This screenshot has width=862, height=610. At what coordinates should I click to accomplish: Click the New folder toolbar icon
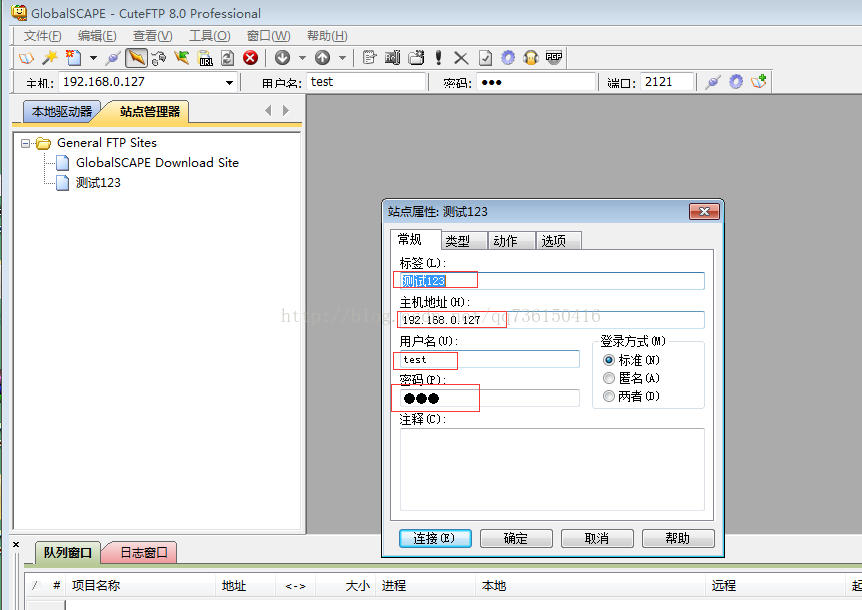click(416, 58)
